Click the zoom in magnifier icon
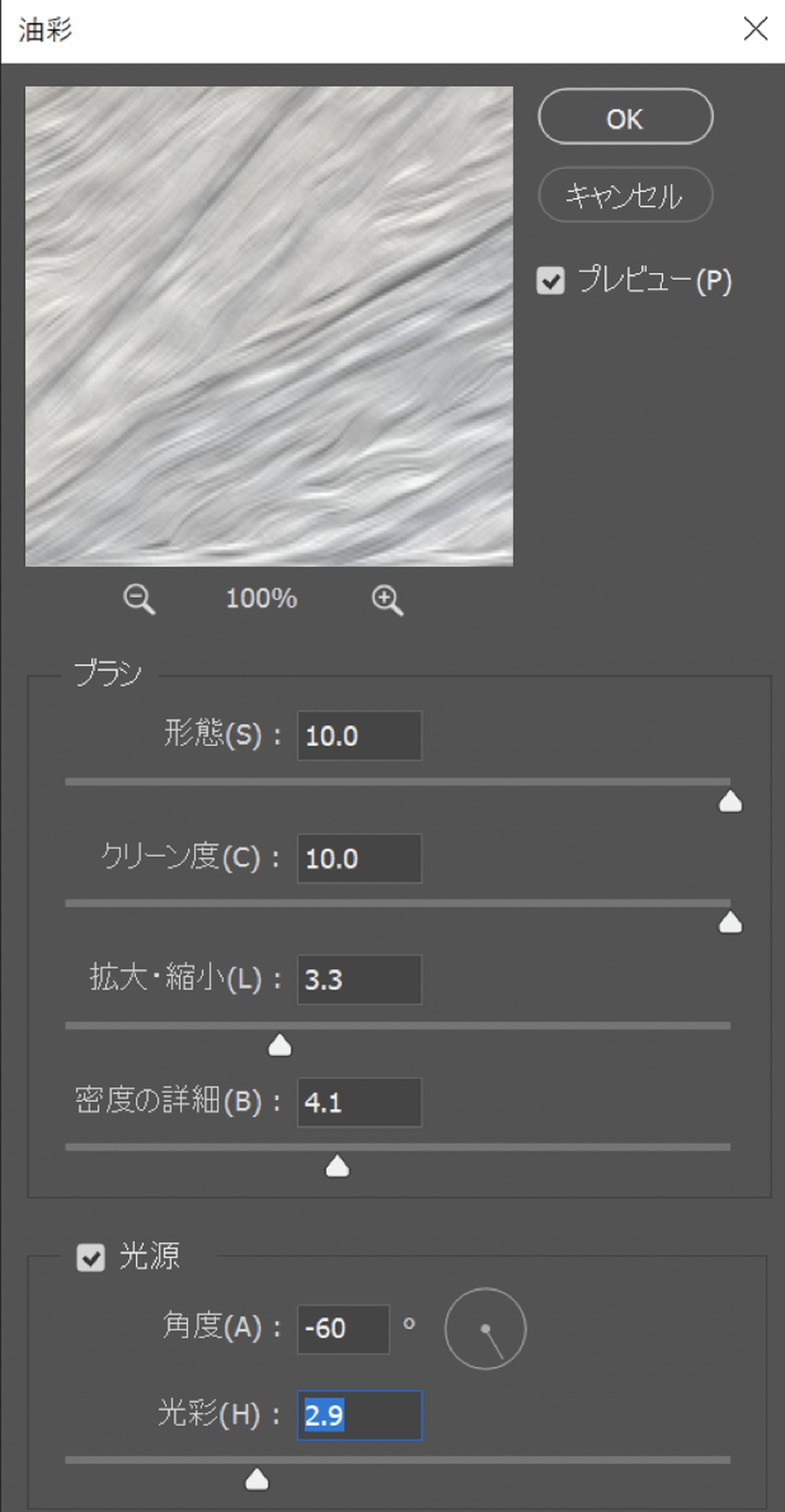 pos(386,599)
